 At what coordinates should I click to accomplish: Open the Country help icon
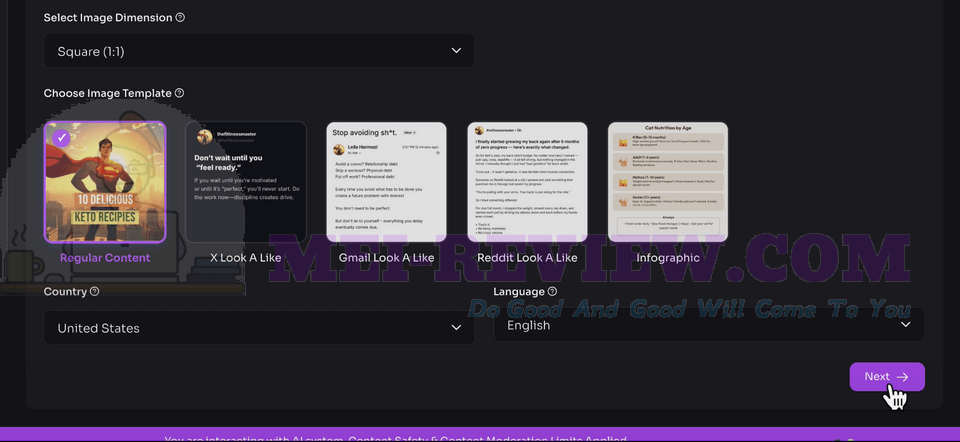pyautogui.click(x=94, y=291)
